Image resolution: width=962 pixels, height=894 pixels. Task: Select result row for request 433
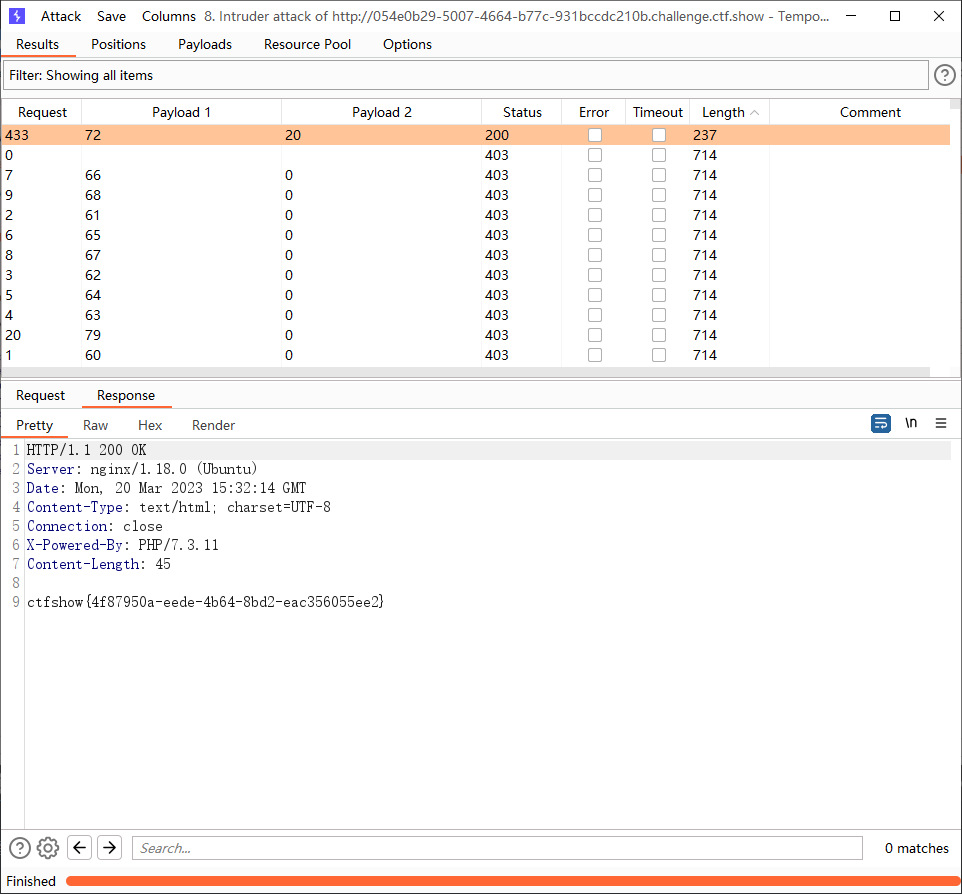coord(476,135)
